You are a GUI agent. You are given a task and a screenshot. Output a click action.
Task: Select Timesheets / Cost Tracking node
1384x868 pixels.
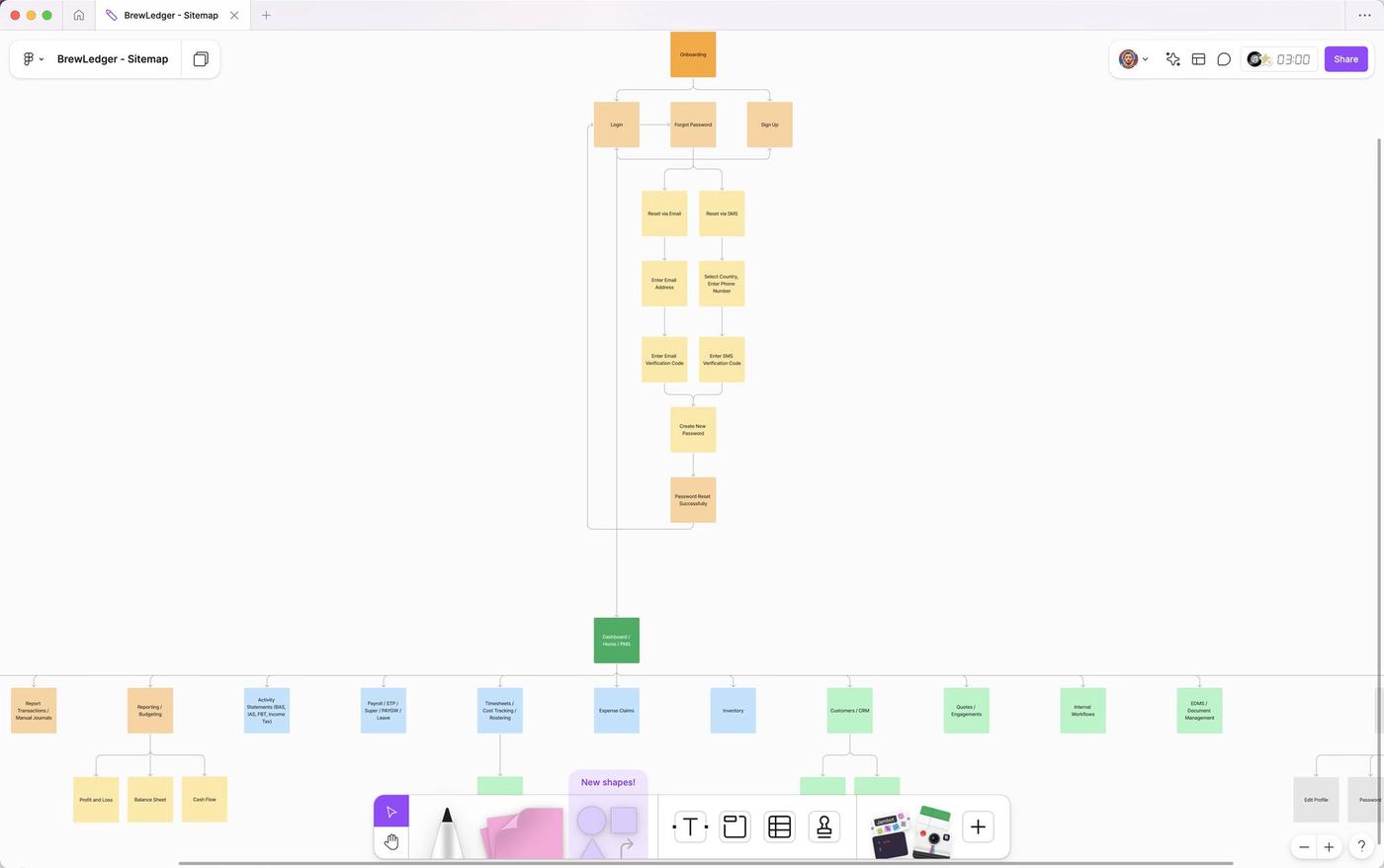pos(500,711)
